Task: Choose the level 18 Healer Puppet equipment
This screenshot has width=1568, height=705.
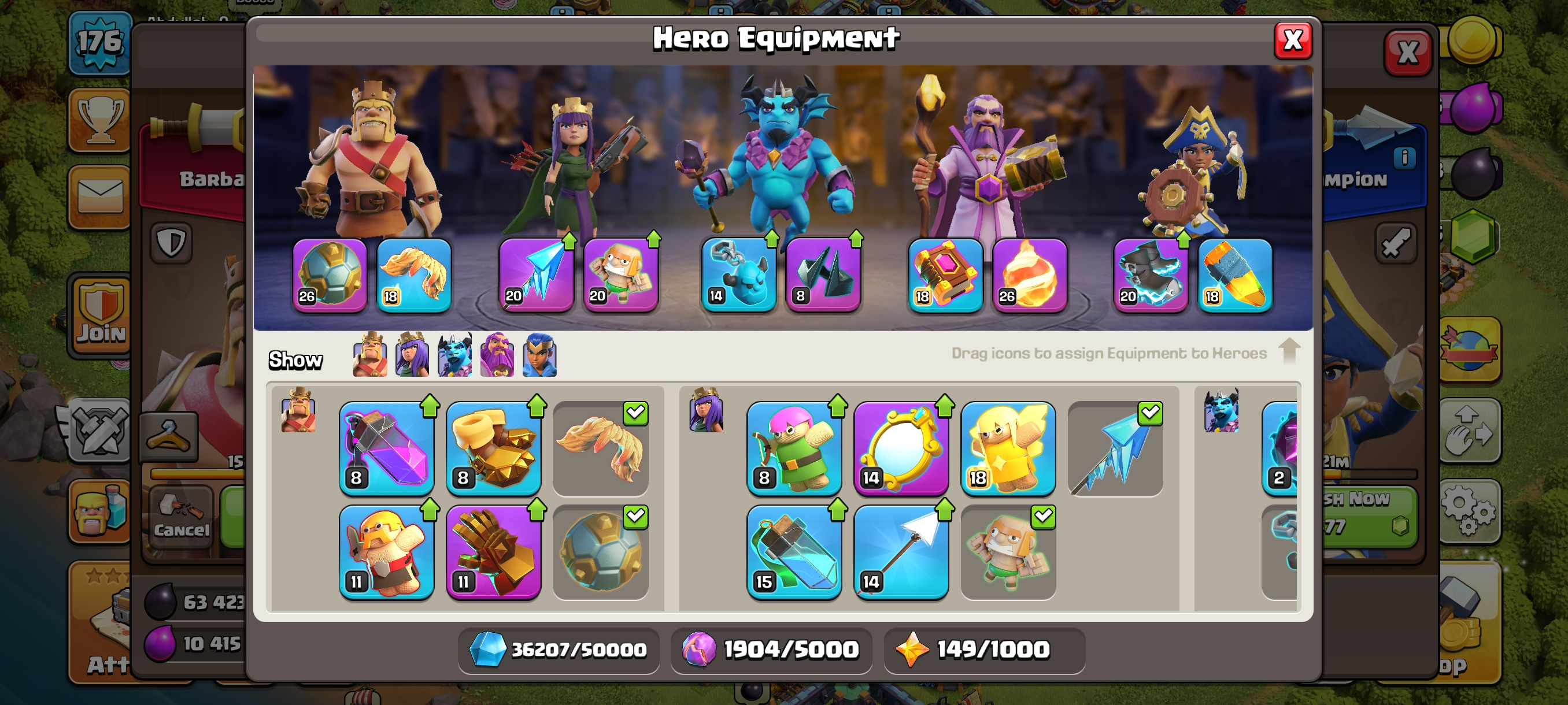Action: (x=1008, y=448)
